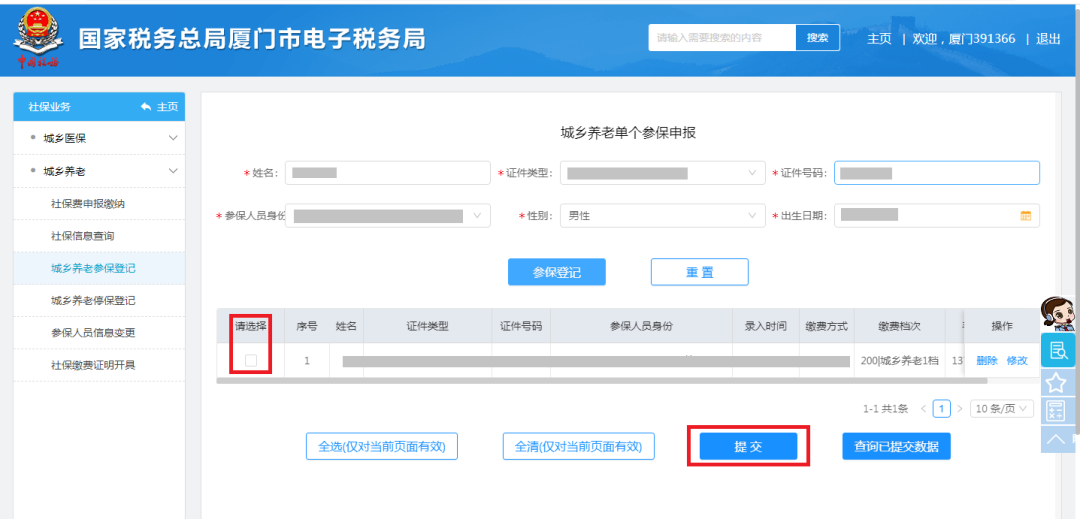This screenshot has height=519, width=1080.
Task: Open the 性别 dropdown showing 男性
Action: coord(663,215)
